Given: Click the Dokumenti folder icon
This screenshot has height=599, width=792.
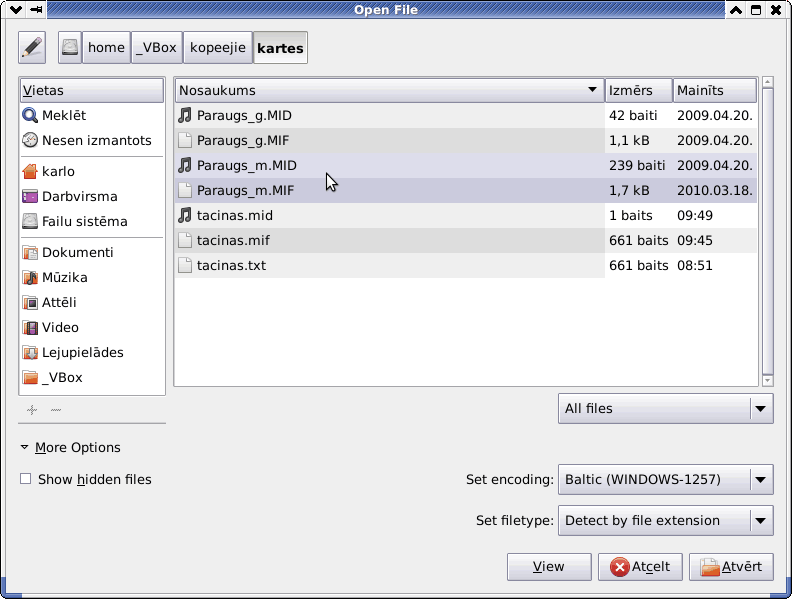Looking at the screenshot, I should [x=30, y=253].
